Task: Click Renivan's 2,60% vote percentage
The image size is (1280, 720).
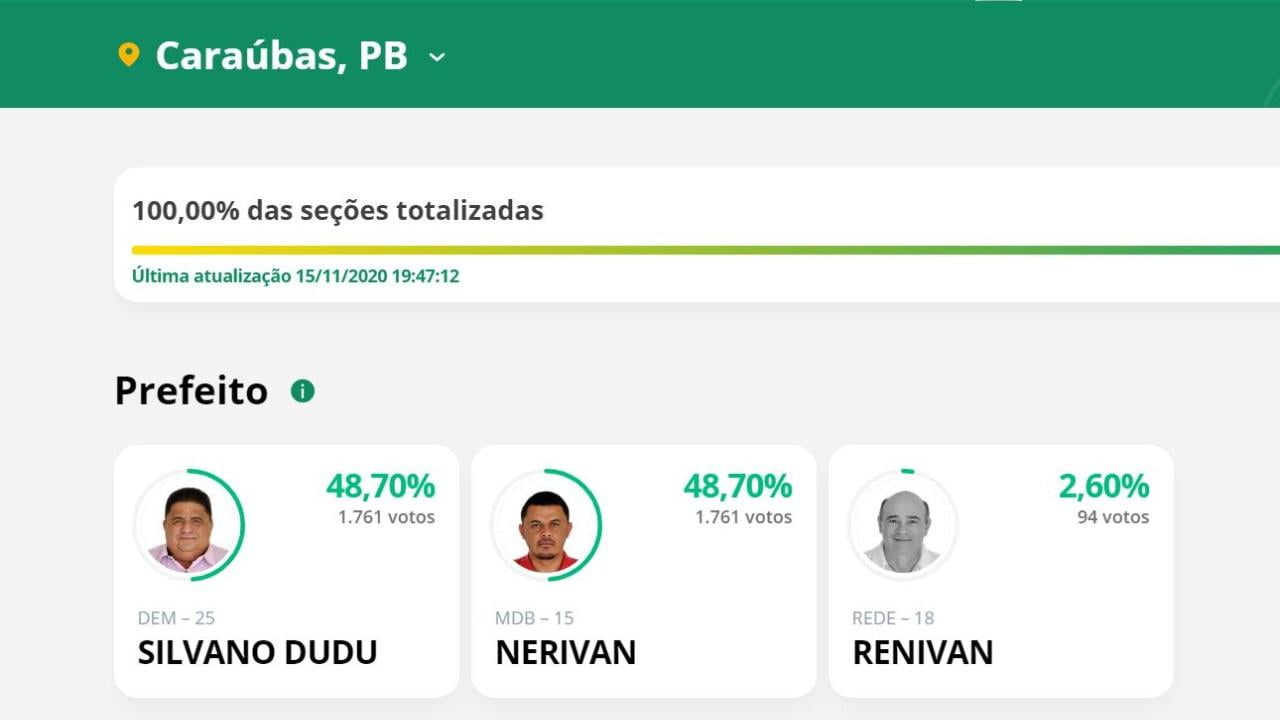Action: 1103,487
